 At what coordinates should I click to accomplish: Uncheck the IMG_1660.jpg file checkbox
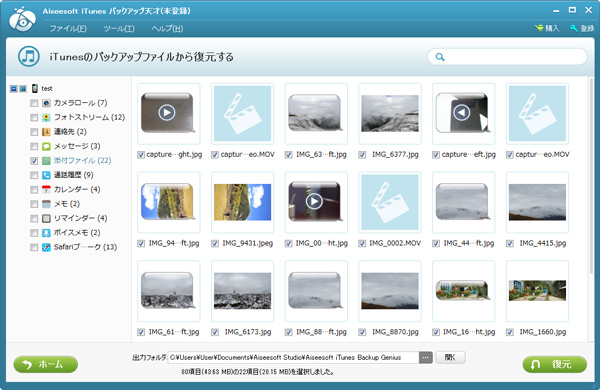510,332
